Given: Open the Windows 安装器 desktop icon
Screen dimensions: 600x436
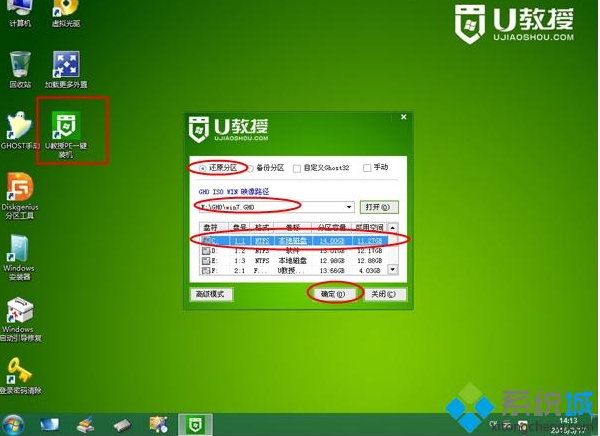Looking at the screenshot, I should point(19,257).
